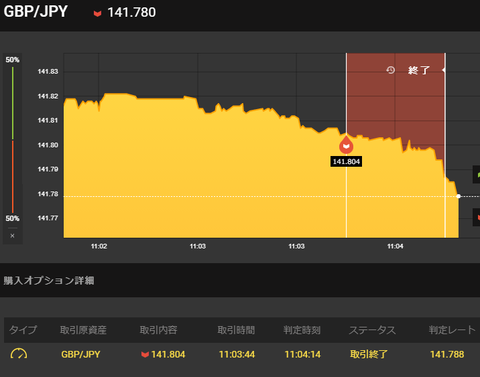Click the 11:04 time axis label

coord(395,246)
